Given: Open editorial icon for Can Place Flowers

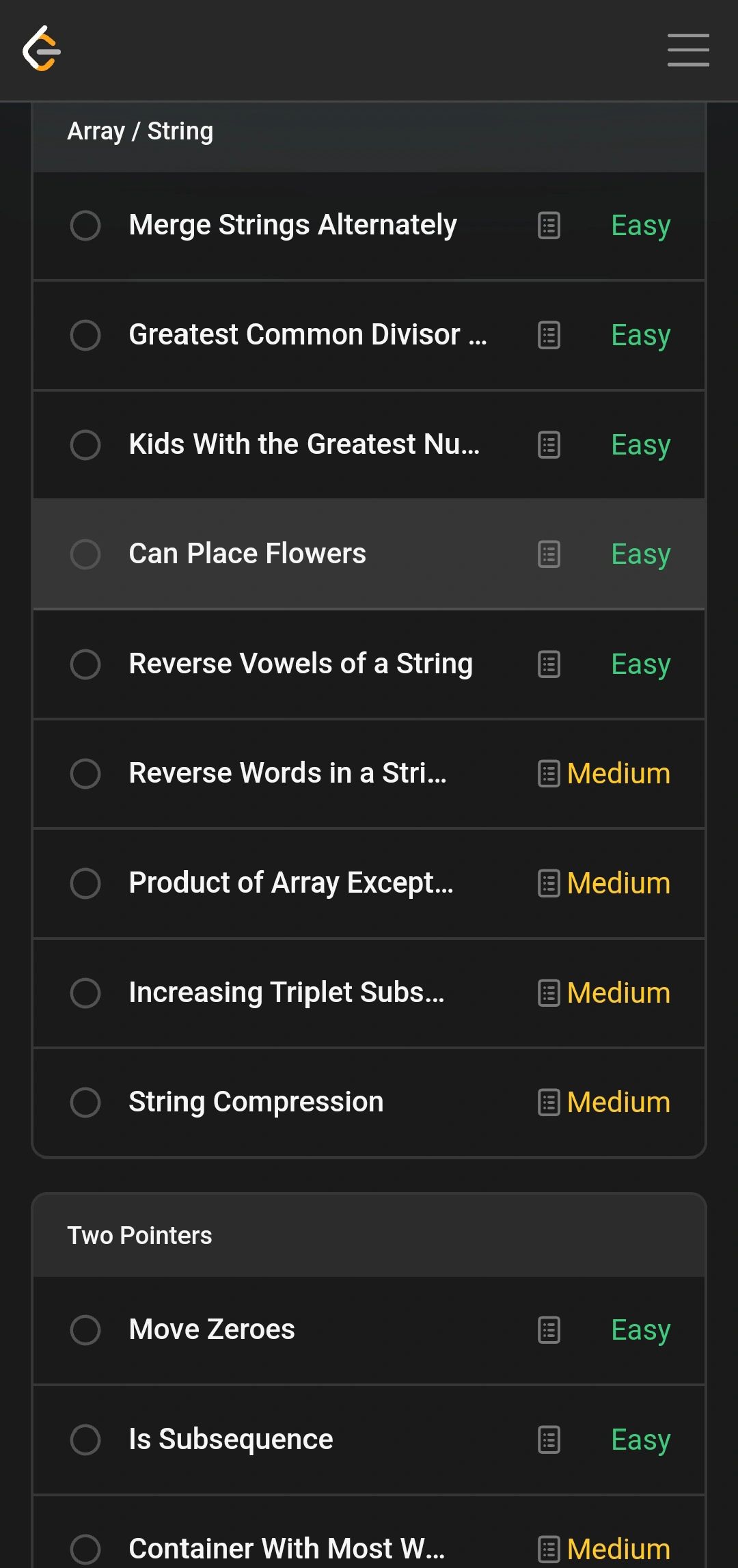Looking at the screenshot, I should click(x=549, y=554).
